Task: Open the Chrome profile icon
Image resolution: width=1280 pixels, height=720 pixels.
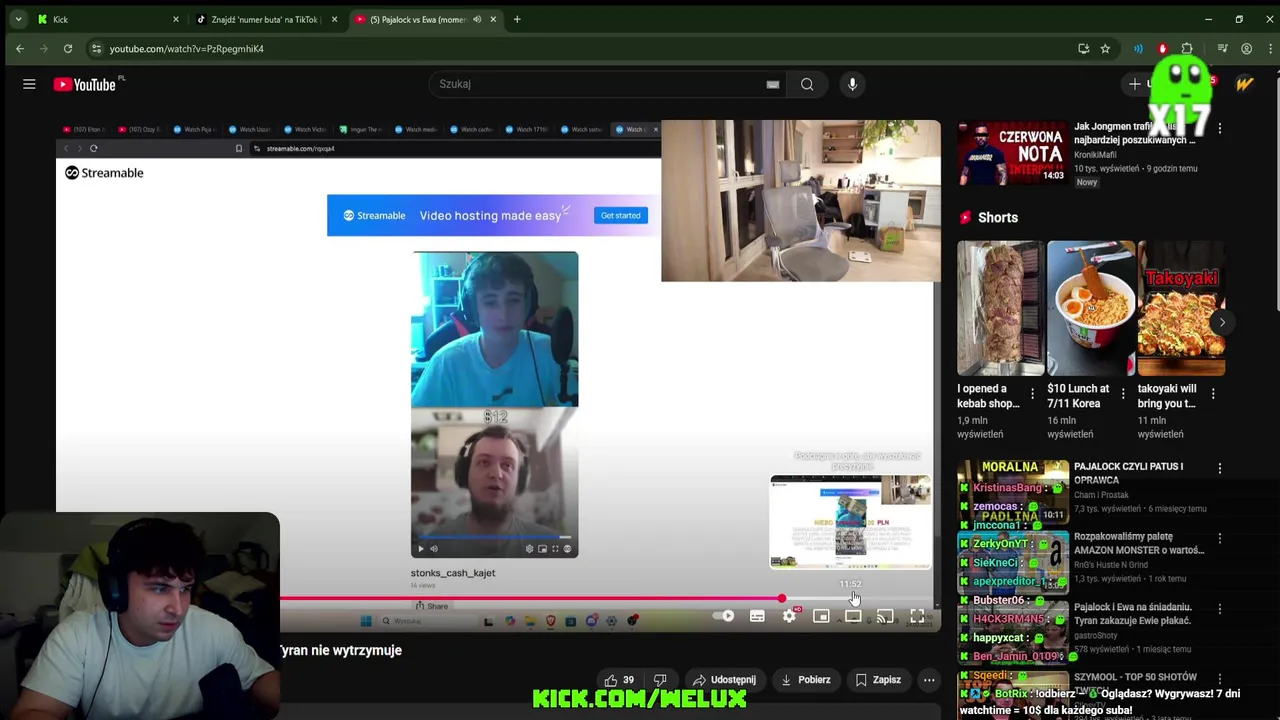Action: tap(1246, 48)
